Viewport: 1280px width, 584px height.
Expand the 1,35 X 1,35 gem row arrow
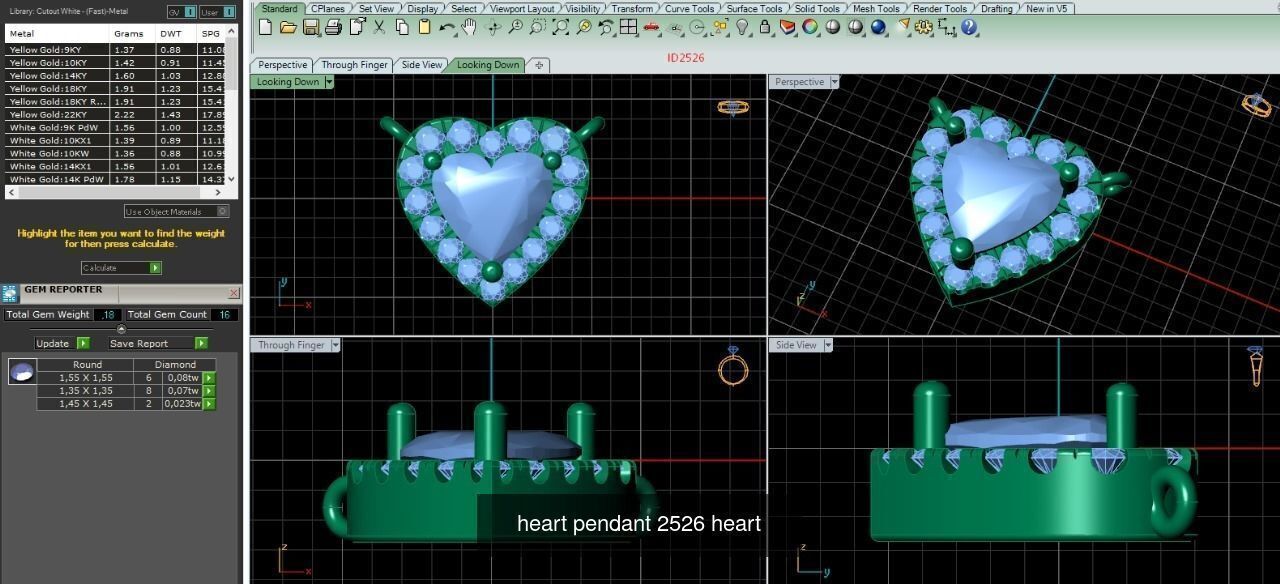[209, 391]
